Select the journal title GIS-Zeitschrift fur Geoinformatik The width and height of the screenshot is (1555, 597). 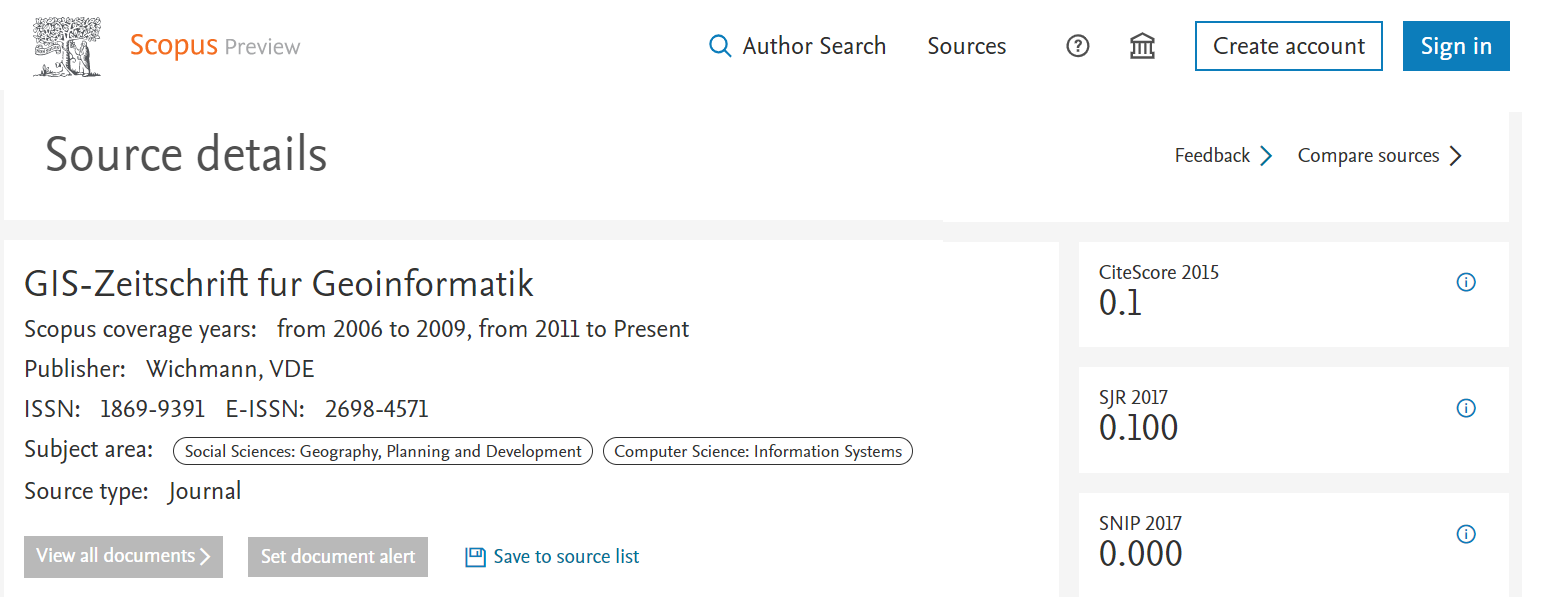point(279,284)
